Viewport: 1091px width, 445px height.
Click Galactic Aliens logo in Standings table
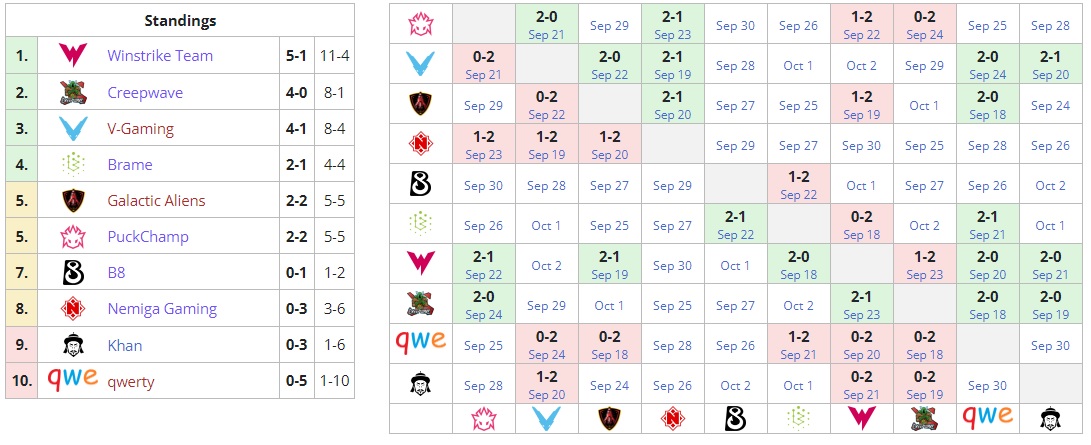[x=72, y=201]
